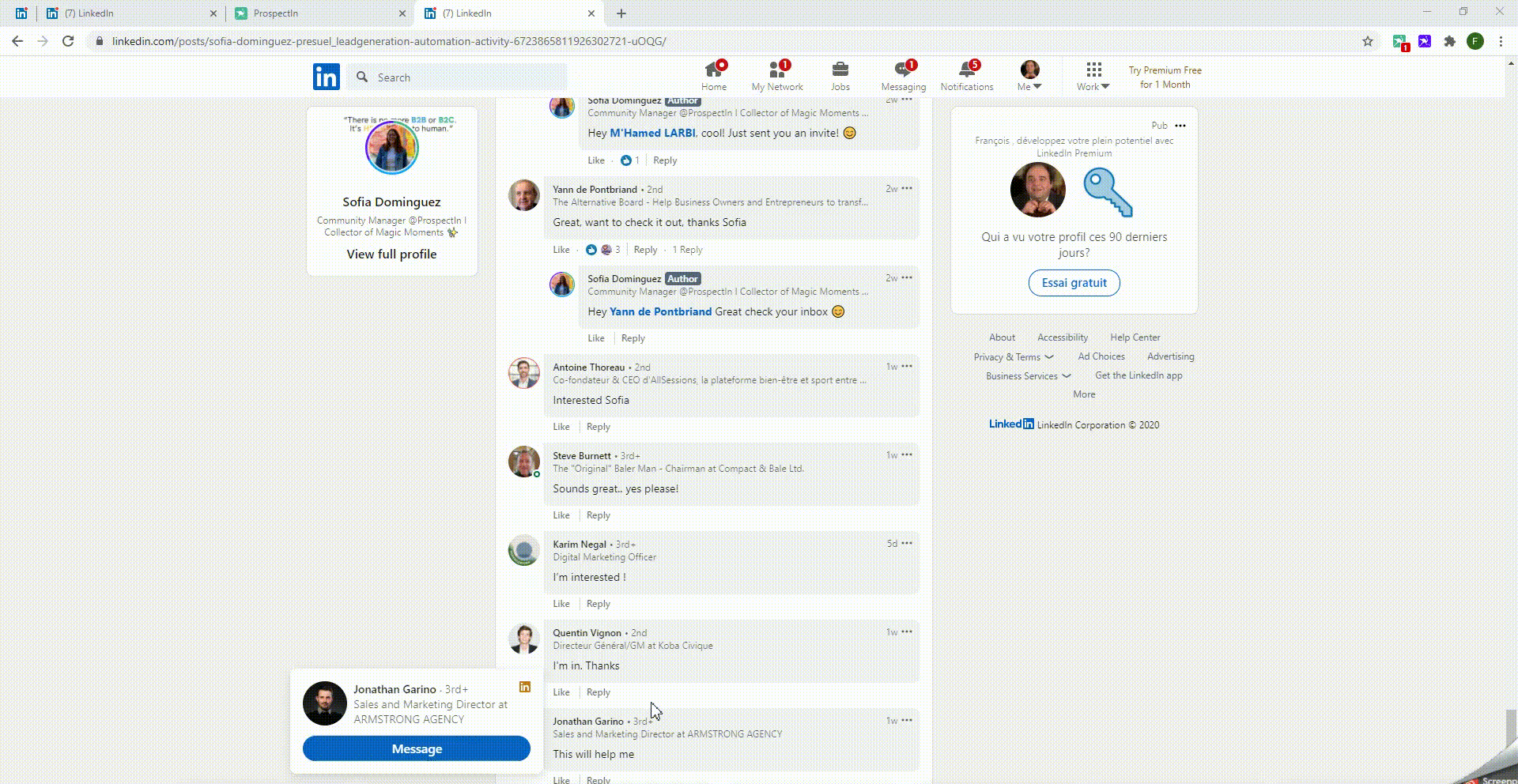The height and width of the screenshot is (784, 1518).
Task: Open the Accessibility footer link
Action: (x=1063, y=337)
